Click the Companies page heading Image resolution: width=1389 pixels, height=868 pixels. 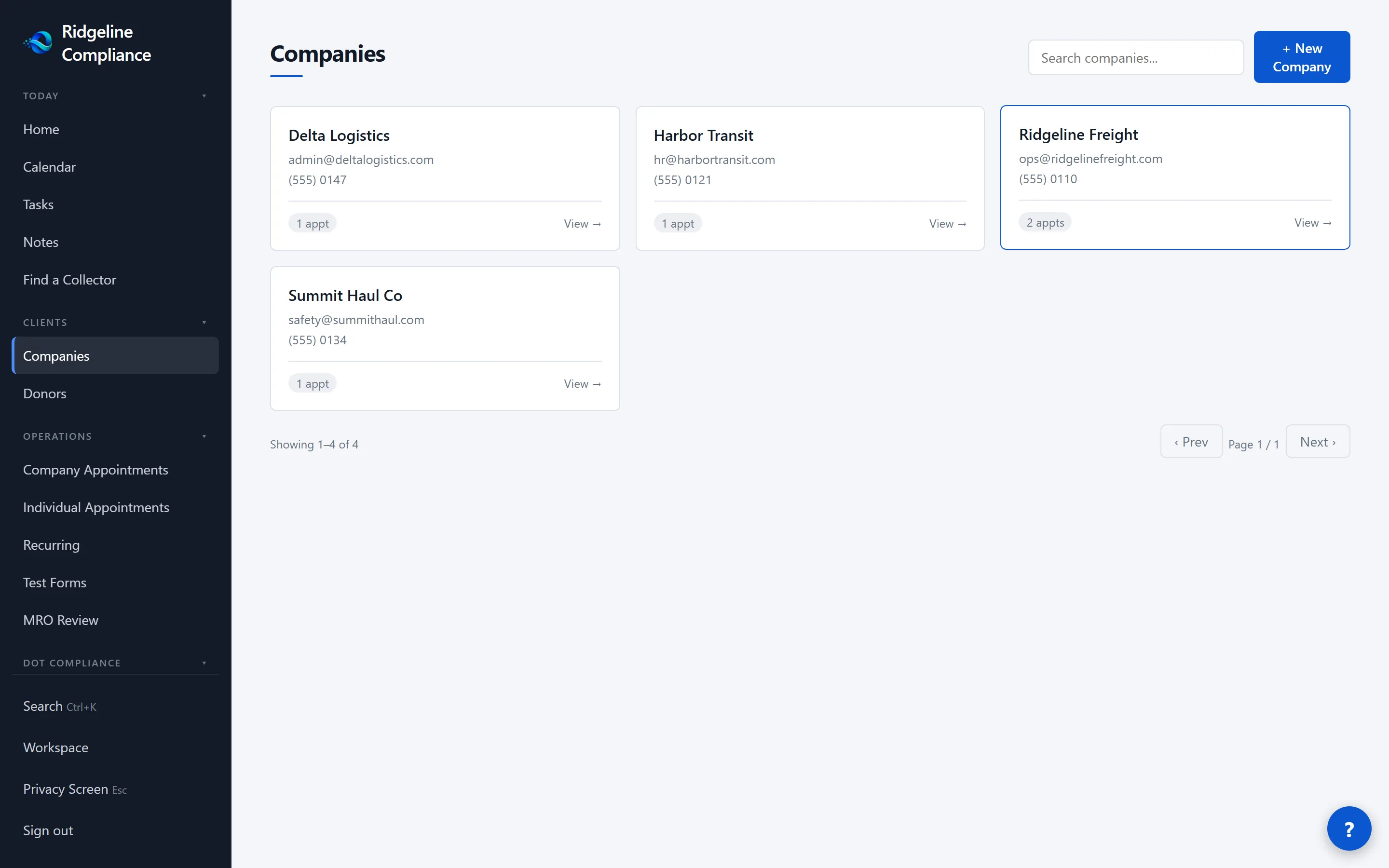coord(328,54)
